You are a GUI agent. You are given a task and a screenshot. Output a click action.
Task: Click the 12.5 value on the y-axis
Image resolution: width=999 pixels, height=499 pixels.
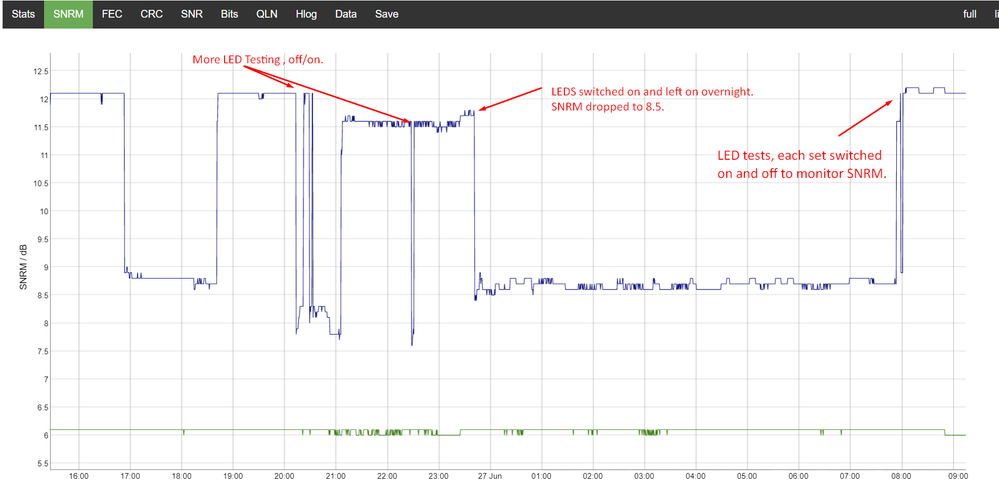[x=36, y=71]
